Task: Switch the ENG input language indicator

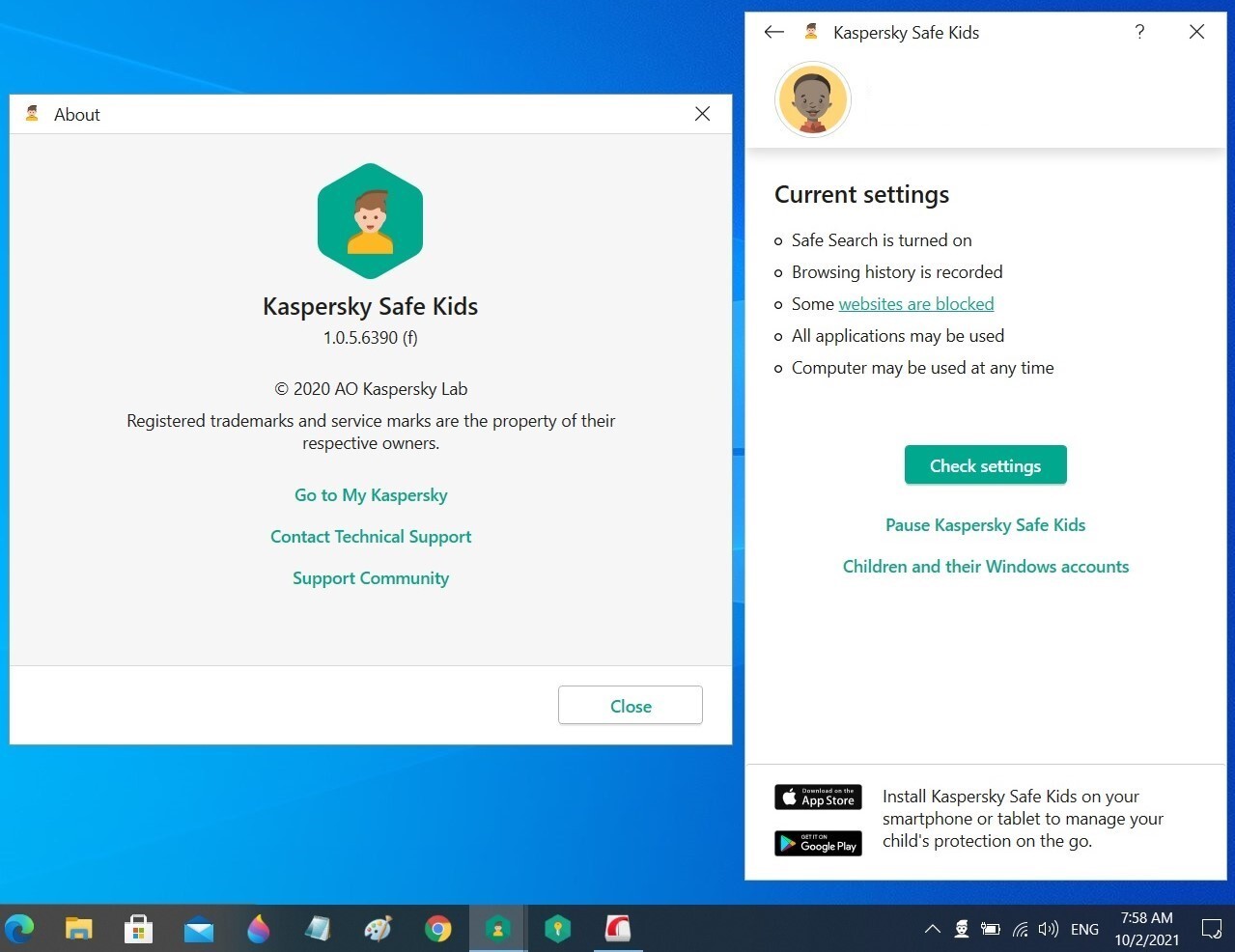Action: 1084,929
